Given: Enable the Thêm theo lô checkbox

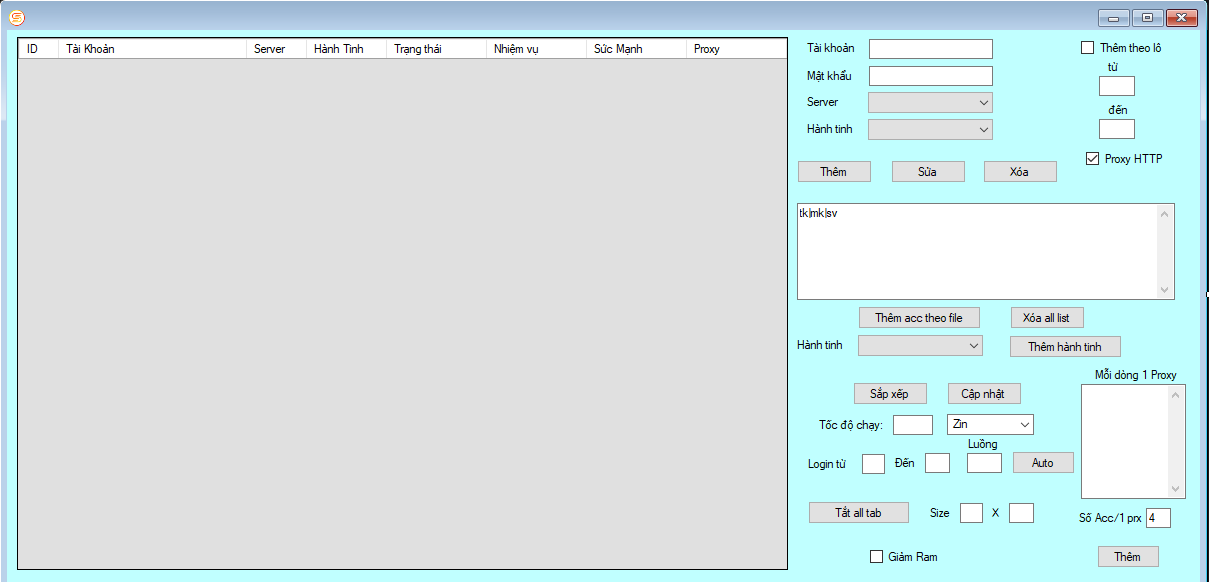Looking at the screenshot, I should point(1088,47).
